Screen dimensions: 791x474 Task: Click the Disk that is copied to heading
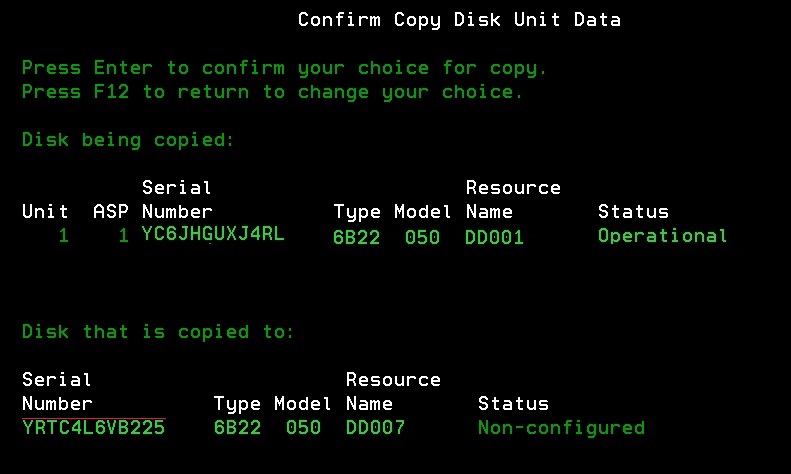[158, 332]
